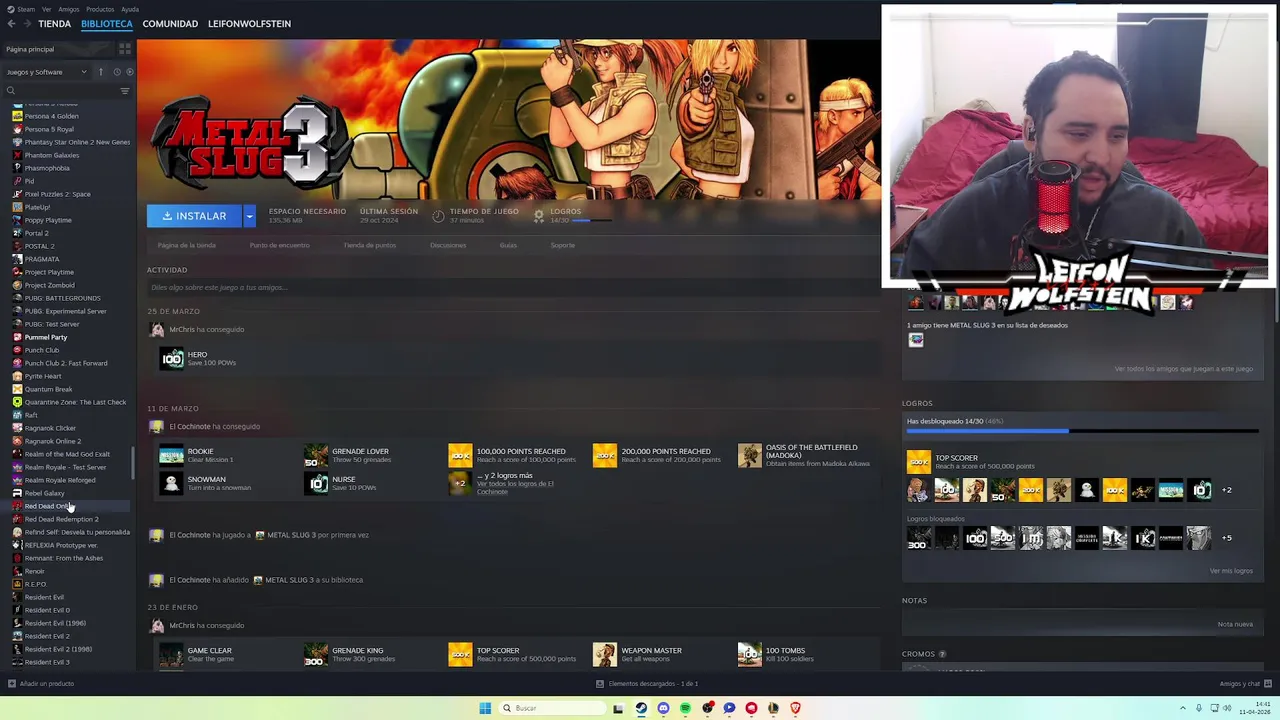Open the Página de la tienda link
This screenshot has height=720, width=1280.
186,245
